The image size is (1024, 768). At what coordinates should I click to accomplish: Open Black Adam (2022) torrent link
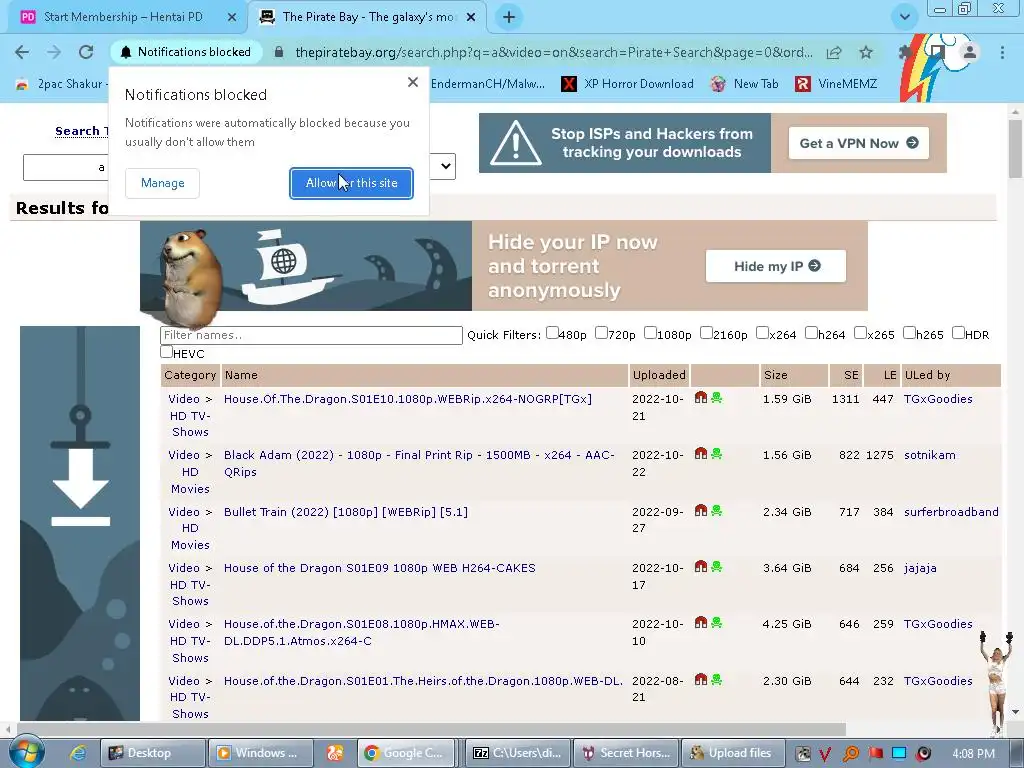(x=419, y=463)
